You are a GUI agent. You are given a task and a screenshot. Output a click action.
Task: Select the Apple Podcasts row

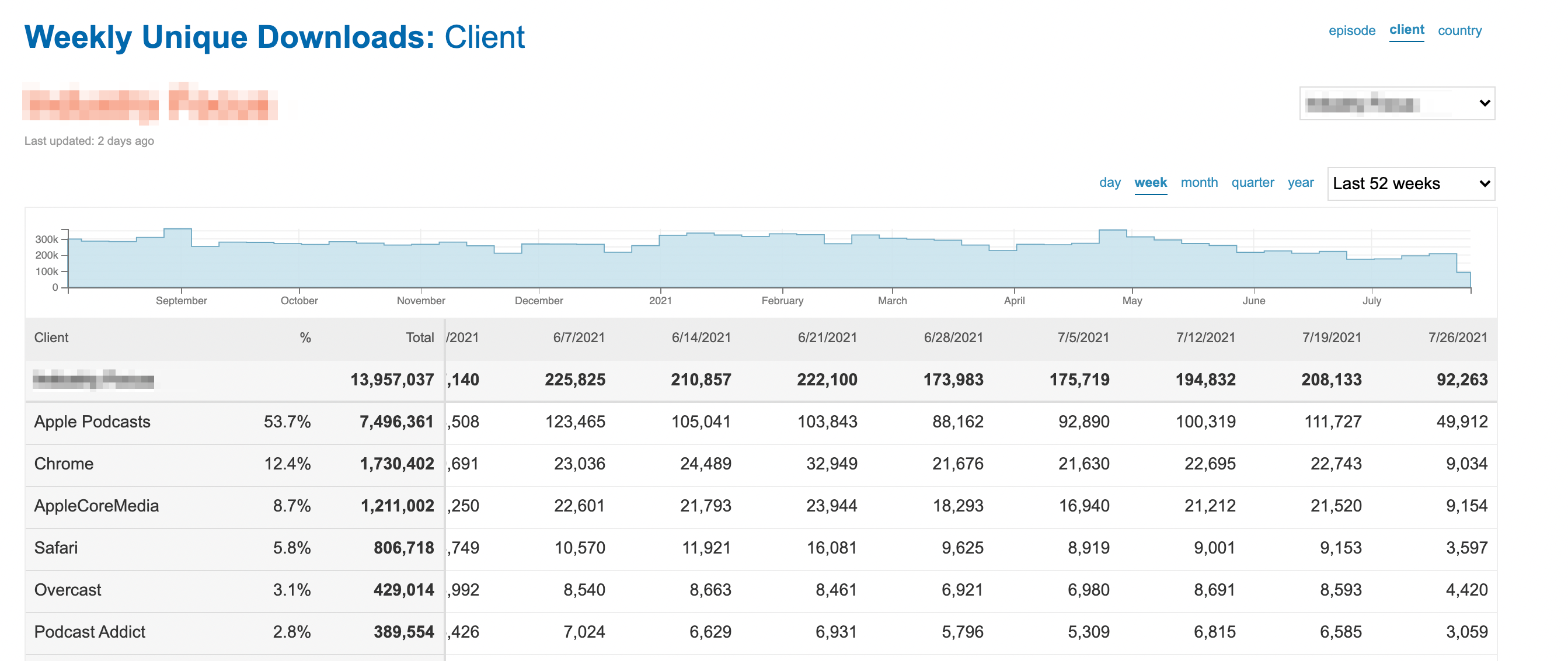coord(92,422)
